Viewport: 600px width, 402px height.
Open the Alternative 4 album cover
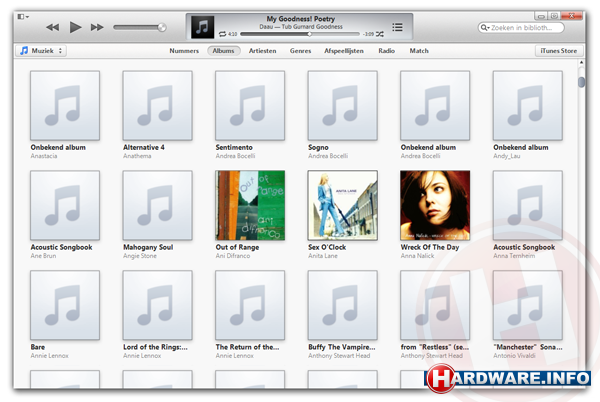pos(158,106)
